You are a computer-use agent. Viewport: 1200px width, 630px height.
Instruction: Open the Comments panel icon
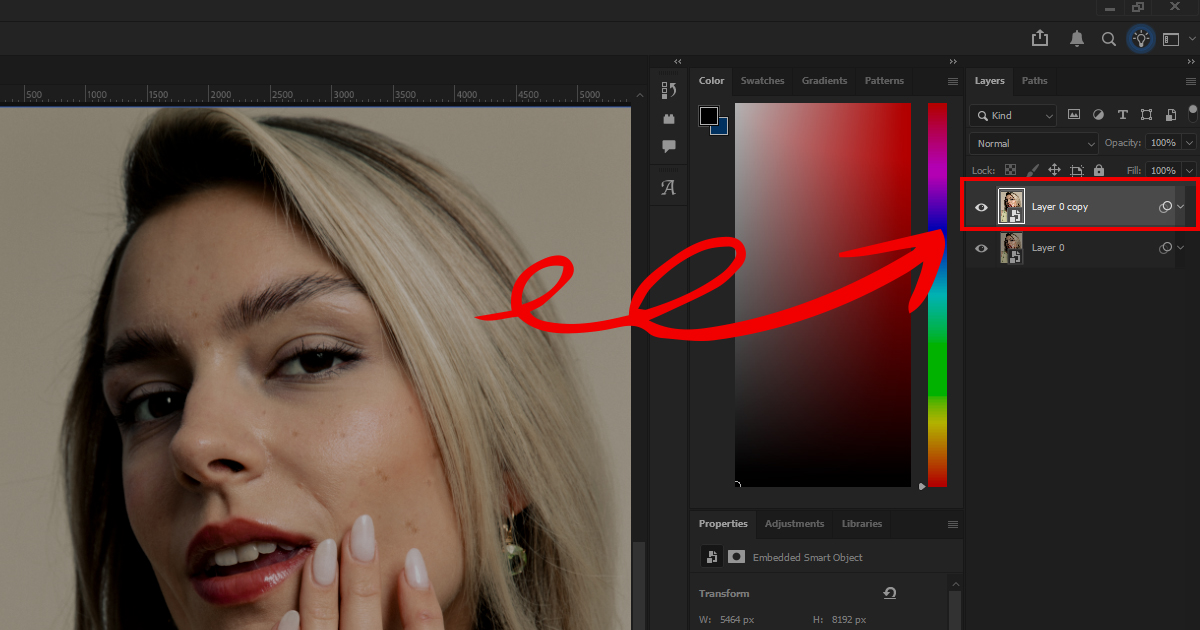[x=669, y=146]
